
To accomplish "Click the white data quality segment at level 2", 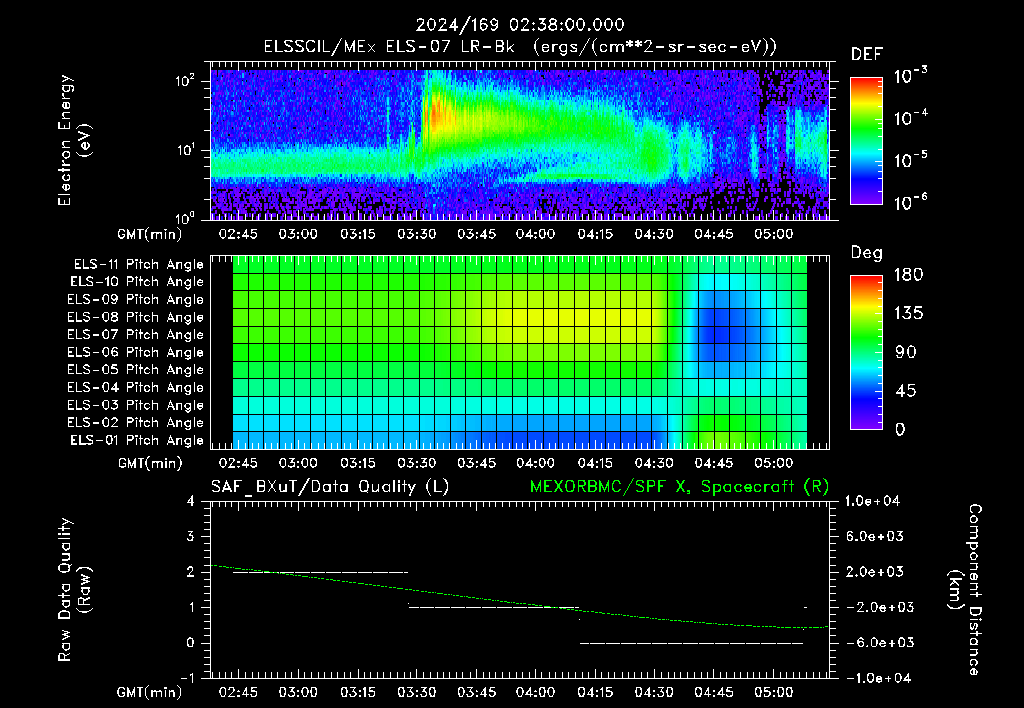I will coord(320,572).
